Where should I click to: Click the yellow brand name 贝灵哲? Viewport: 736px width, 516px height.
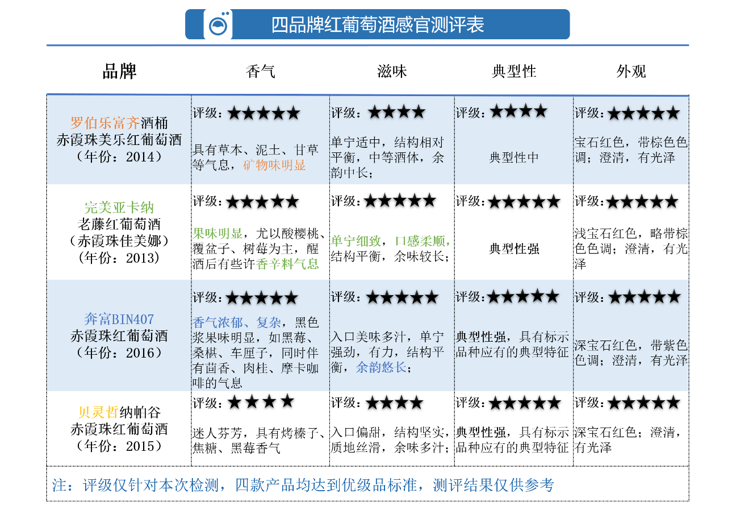click(98, 412)
